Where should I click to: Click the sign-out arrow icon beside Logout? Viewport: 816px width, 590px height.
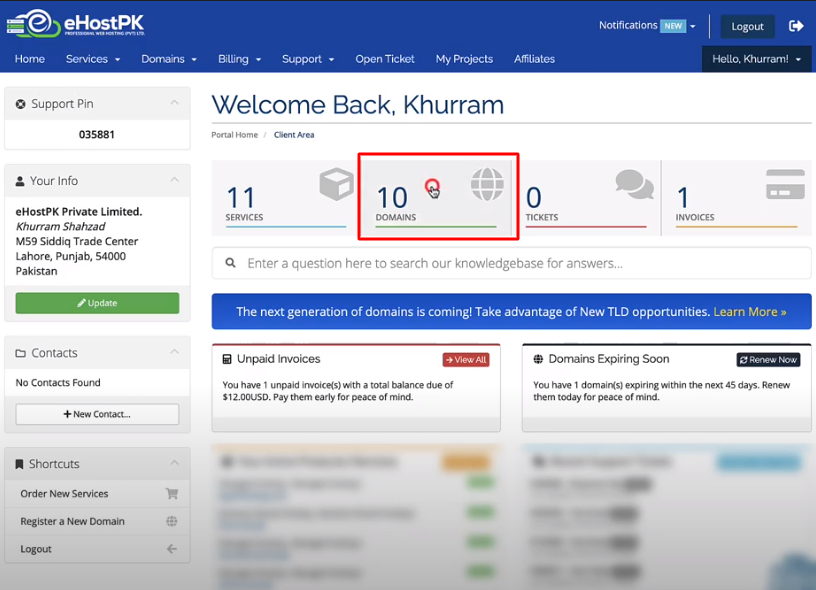796,26
